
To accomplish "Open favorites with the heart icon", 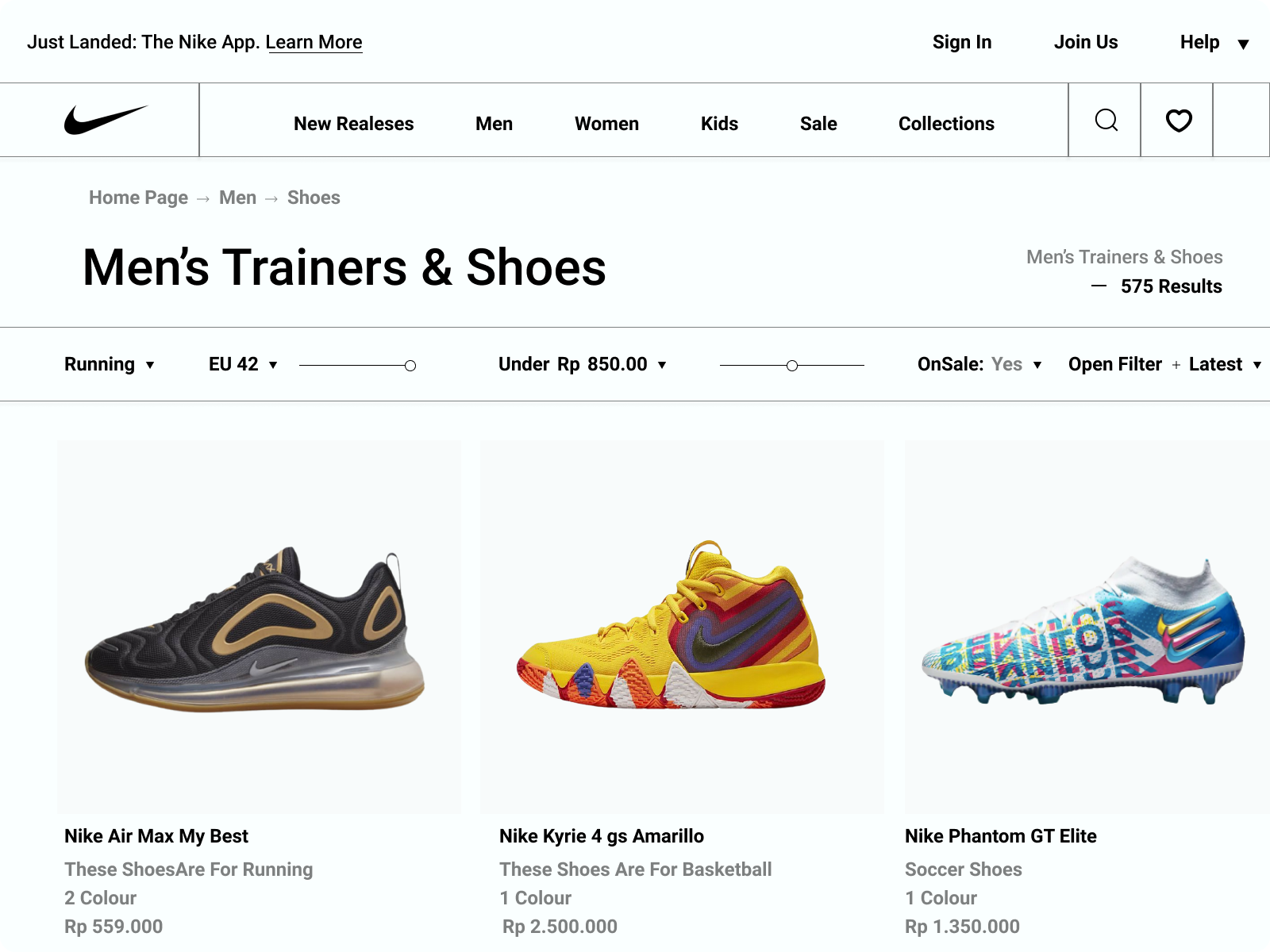I will click(x=1179, y=121).
